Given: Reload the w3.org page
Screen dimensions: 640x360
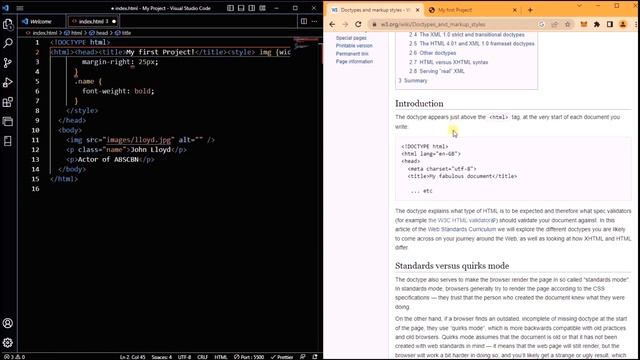Looking at the screenshot, I should [358, 24].
